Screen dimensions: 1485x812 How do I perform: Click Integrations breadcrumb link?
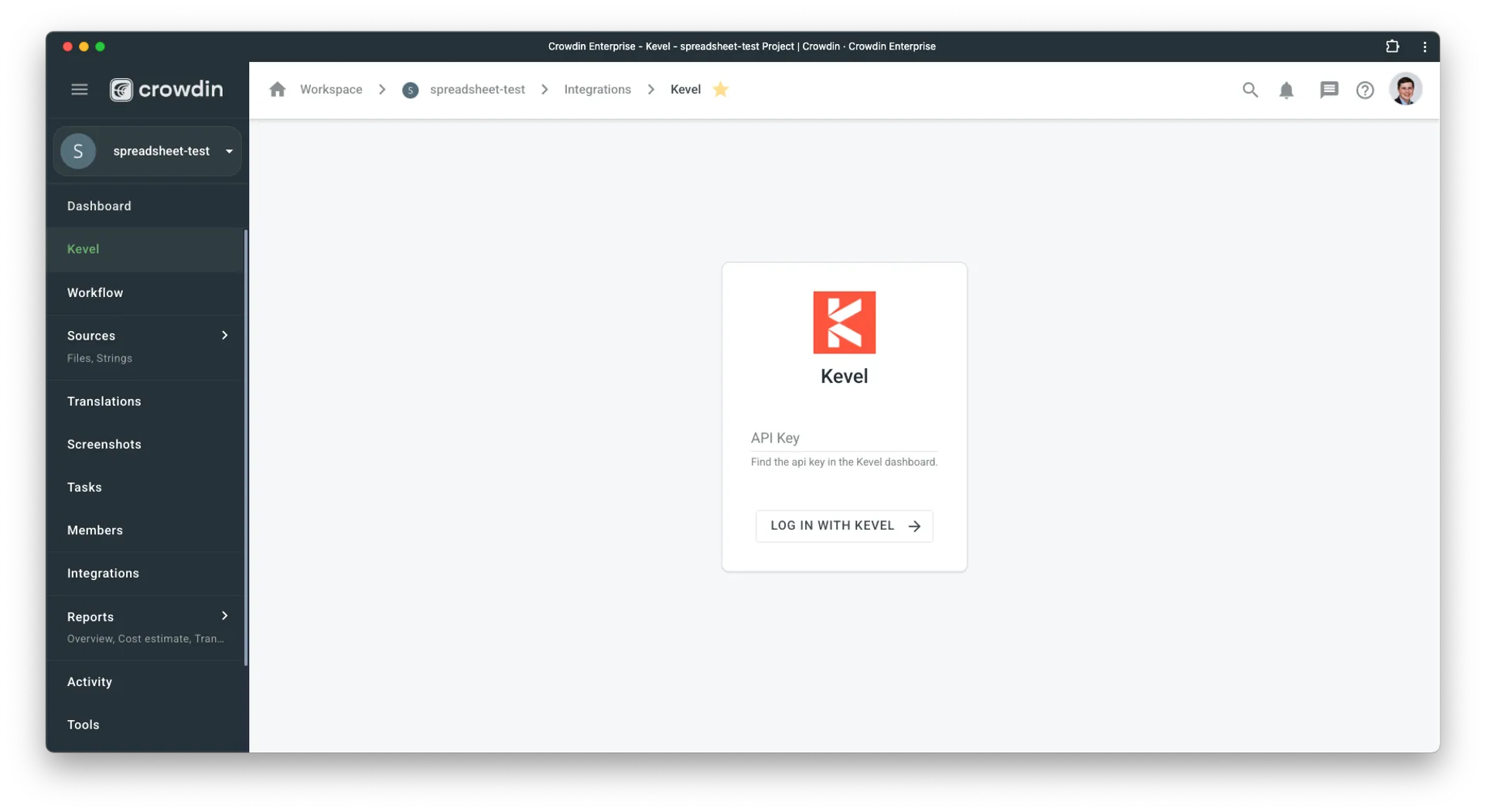(597, 90)
